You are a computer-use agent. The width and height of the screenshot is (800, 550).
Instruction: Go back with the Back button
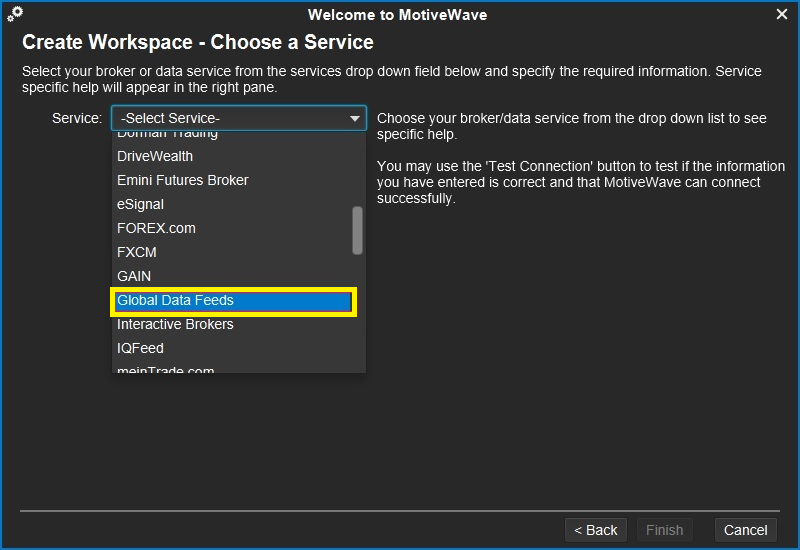[x=595, y=530]
